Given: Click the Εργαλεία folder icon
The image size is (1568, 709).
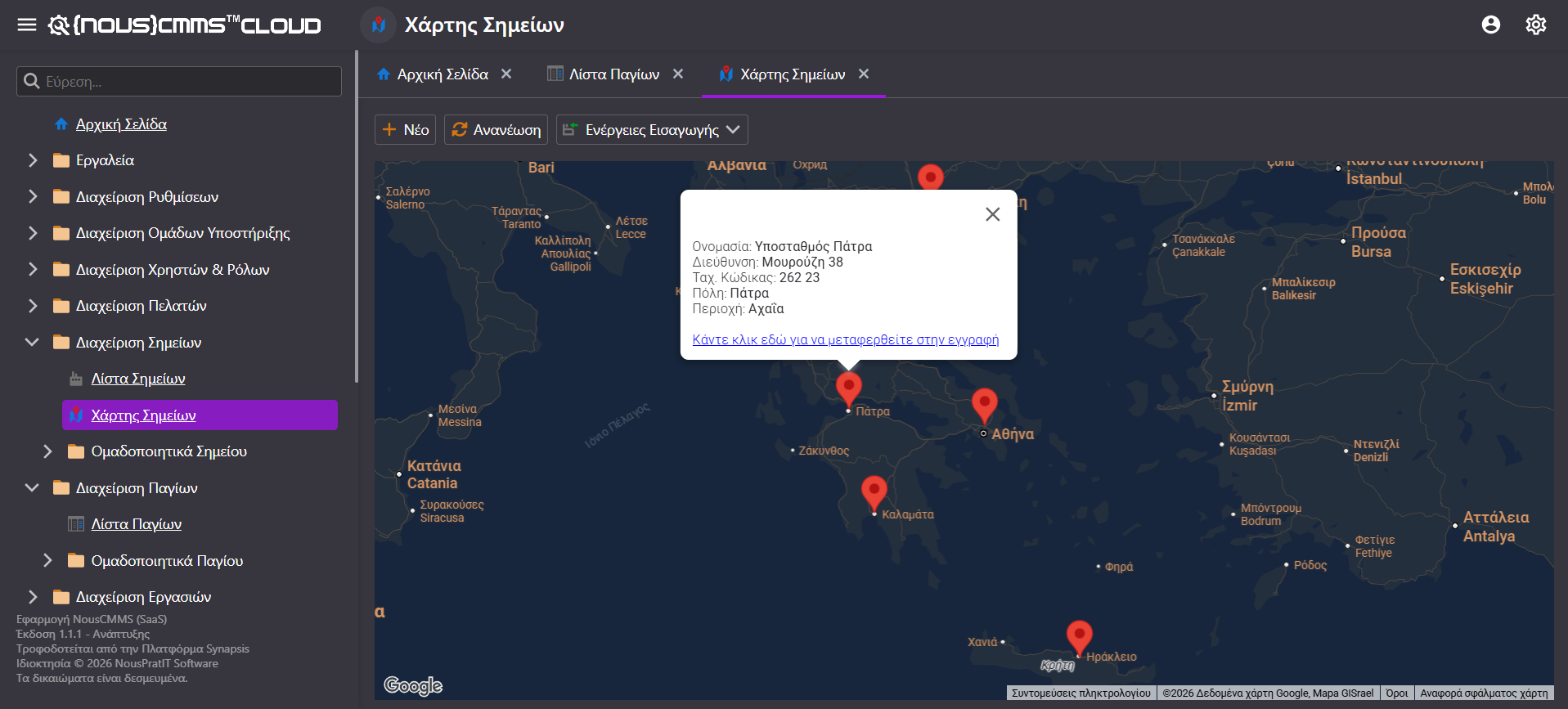Looking at the screenshot, I should pyautogui.click(x=61, y=160).
